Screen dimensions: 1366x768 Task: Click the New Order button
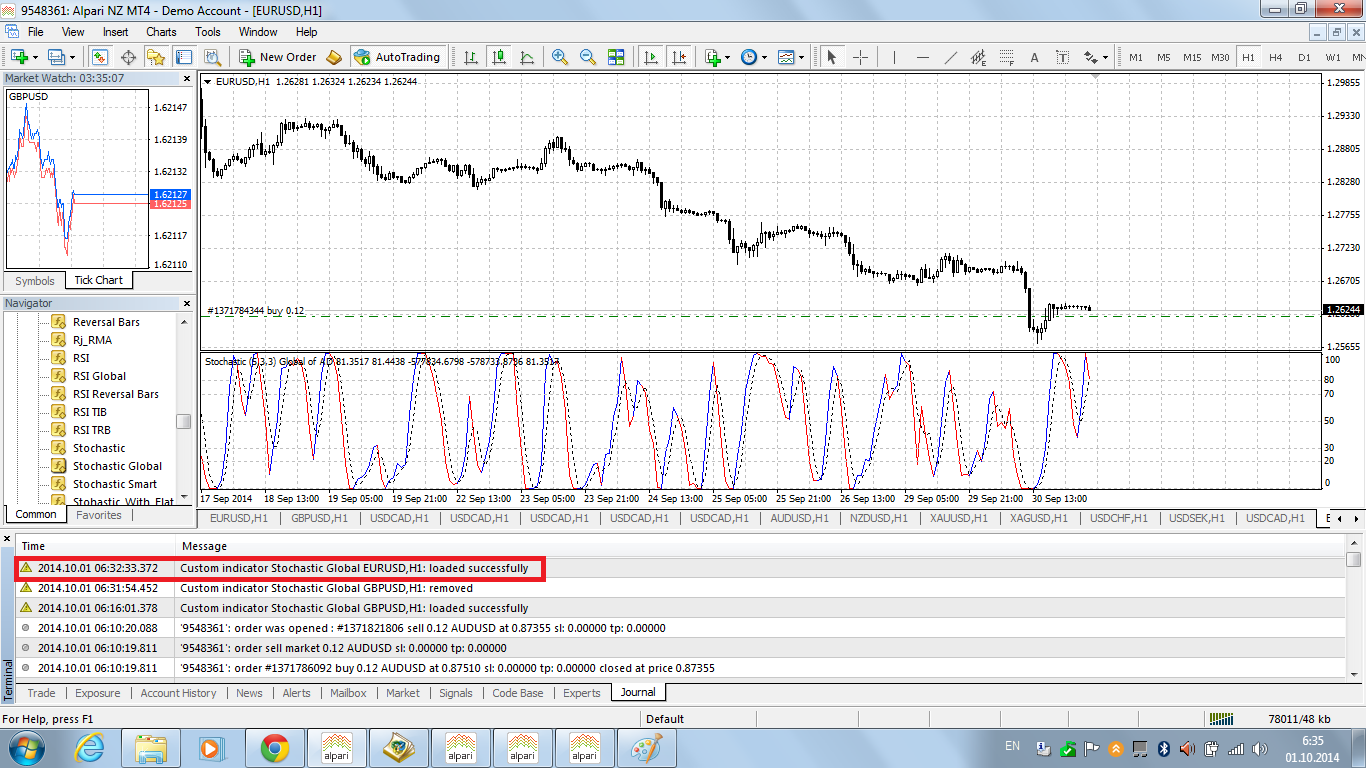(277, 57)
